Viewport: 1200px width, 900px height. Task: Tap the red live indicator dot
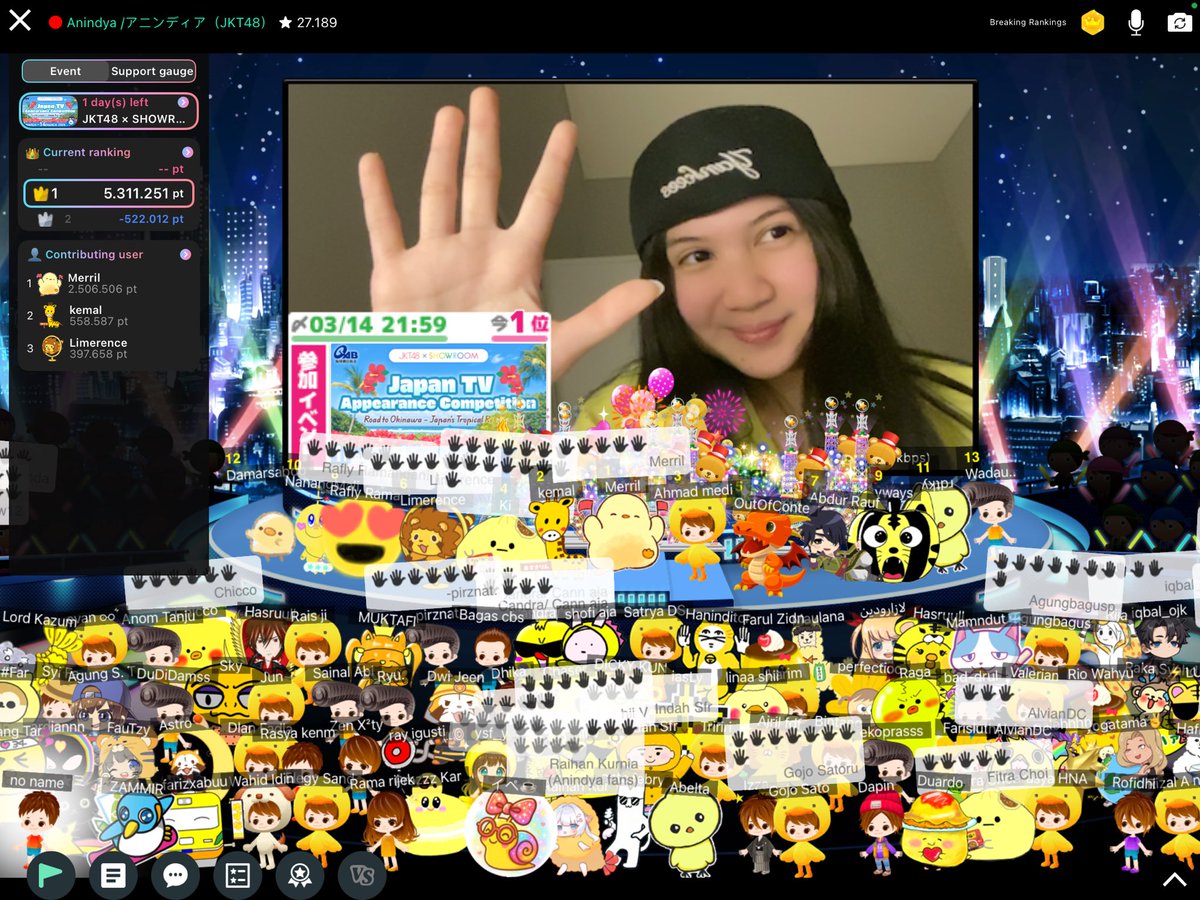click(56, 22)
